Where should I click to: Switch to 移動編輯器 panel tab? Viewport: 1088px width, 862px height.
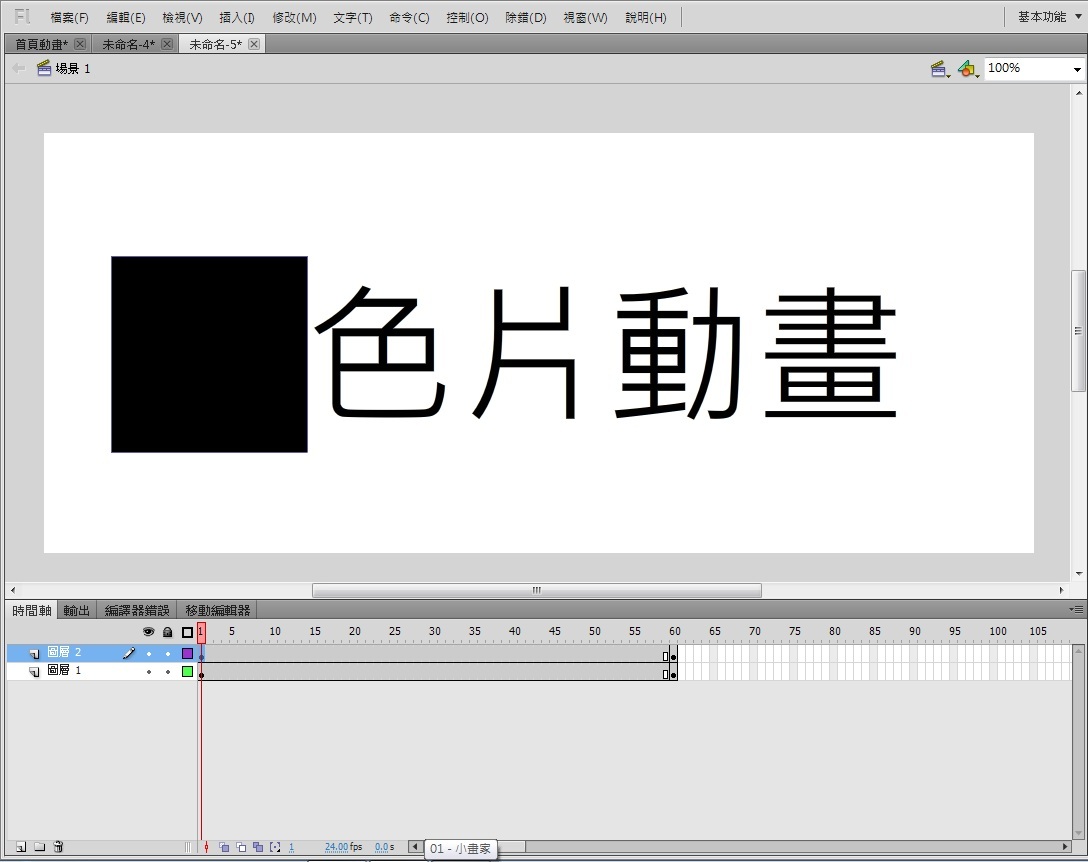[217, 611]
